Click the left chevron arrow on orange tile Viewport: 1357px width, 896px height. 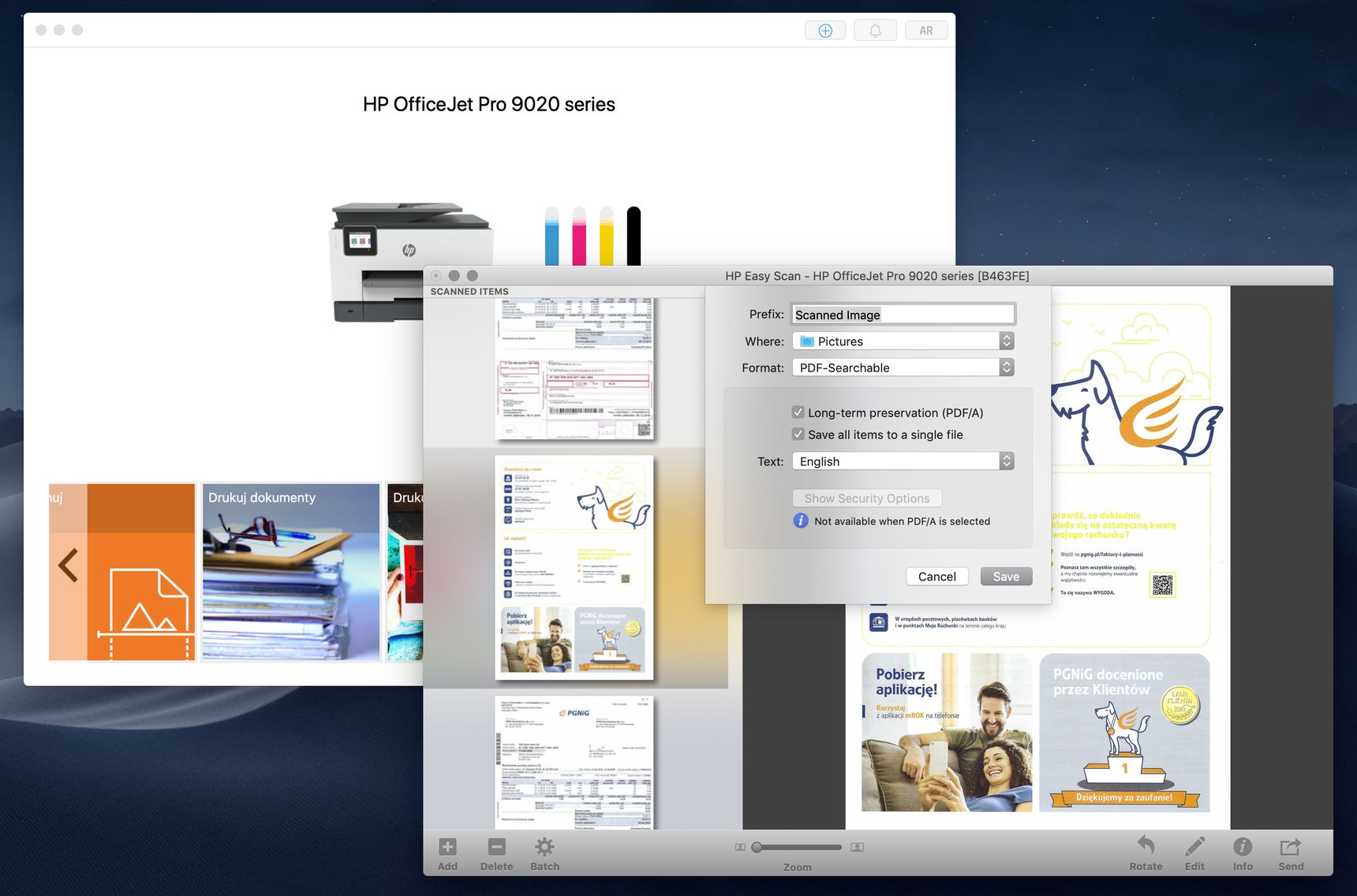[x=68, y=565]
